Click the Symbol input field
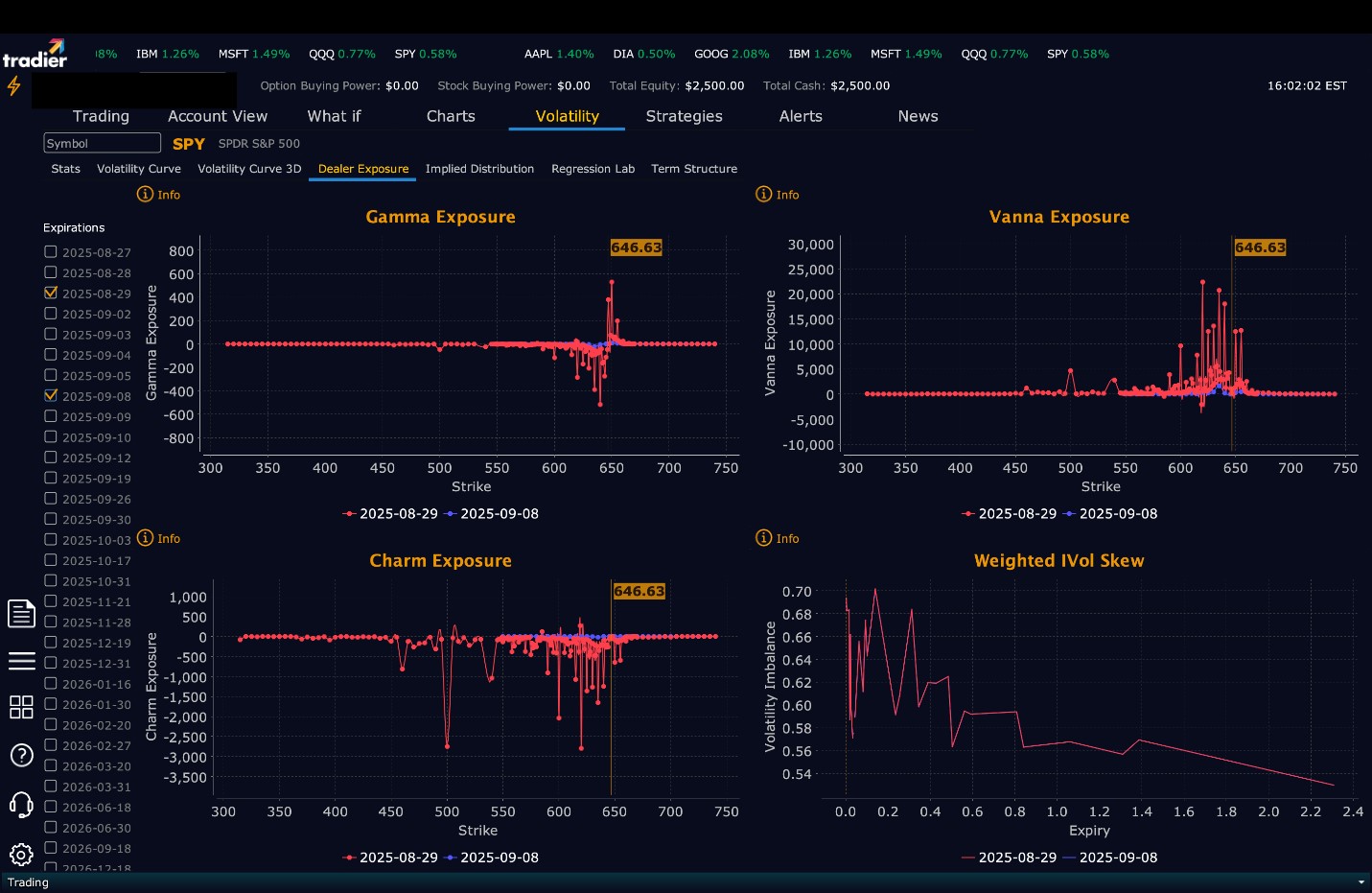Viewport: 1372px width, 893px height. [x=102, y=143]
